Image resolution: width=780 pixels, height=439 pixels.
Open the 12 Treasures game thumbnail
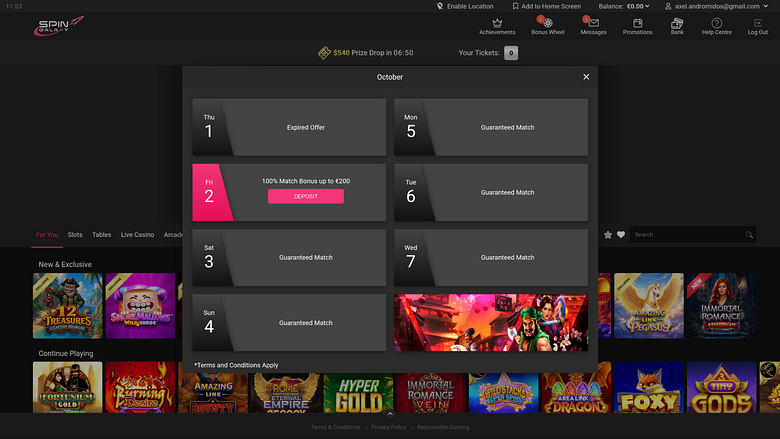(68, 306)
